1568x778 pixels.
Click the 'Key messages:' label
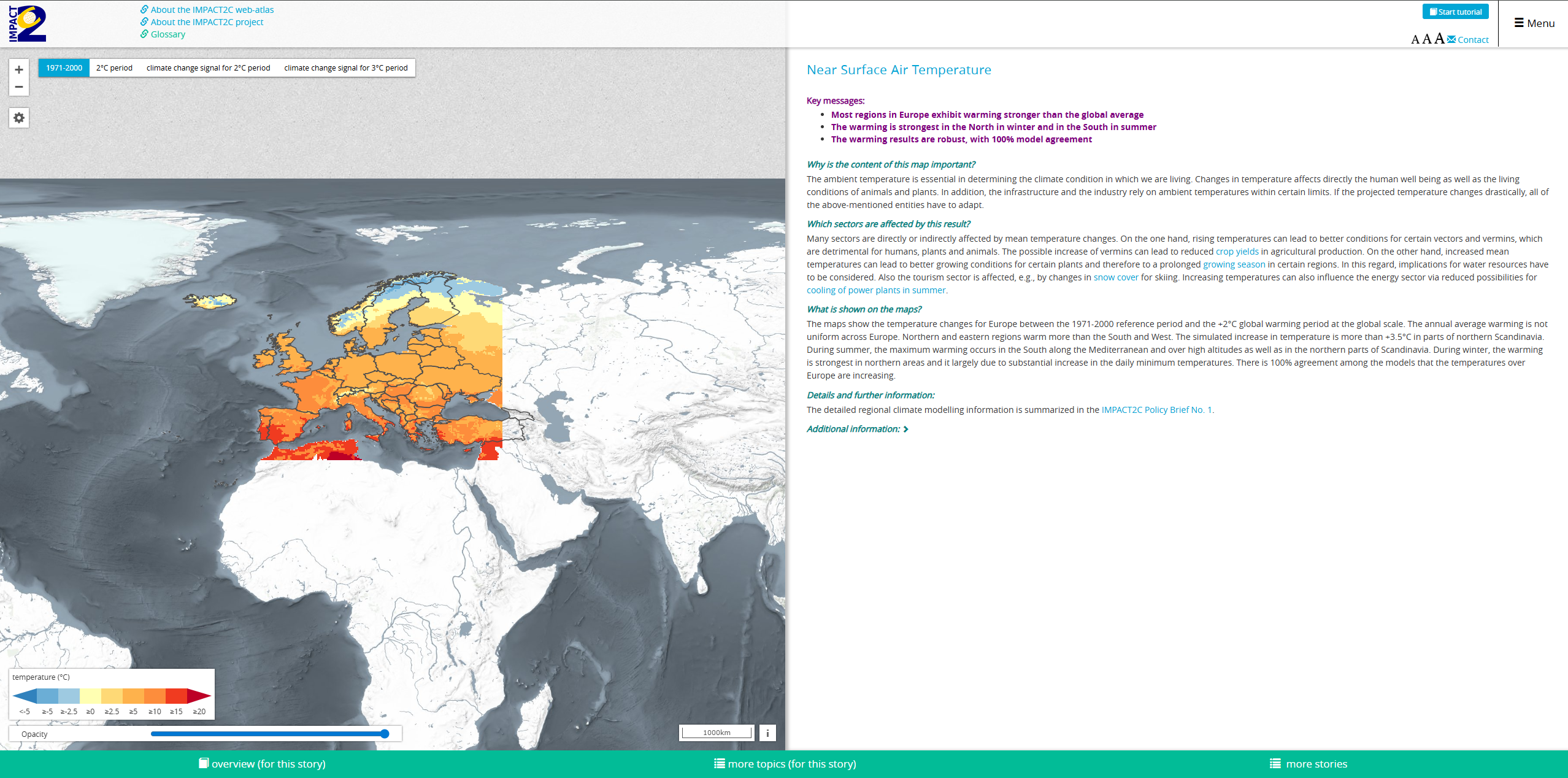click(836, 101)
